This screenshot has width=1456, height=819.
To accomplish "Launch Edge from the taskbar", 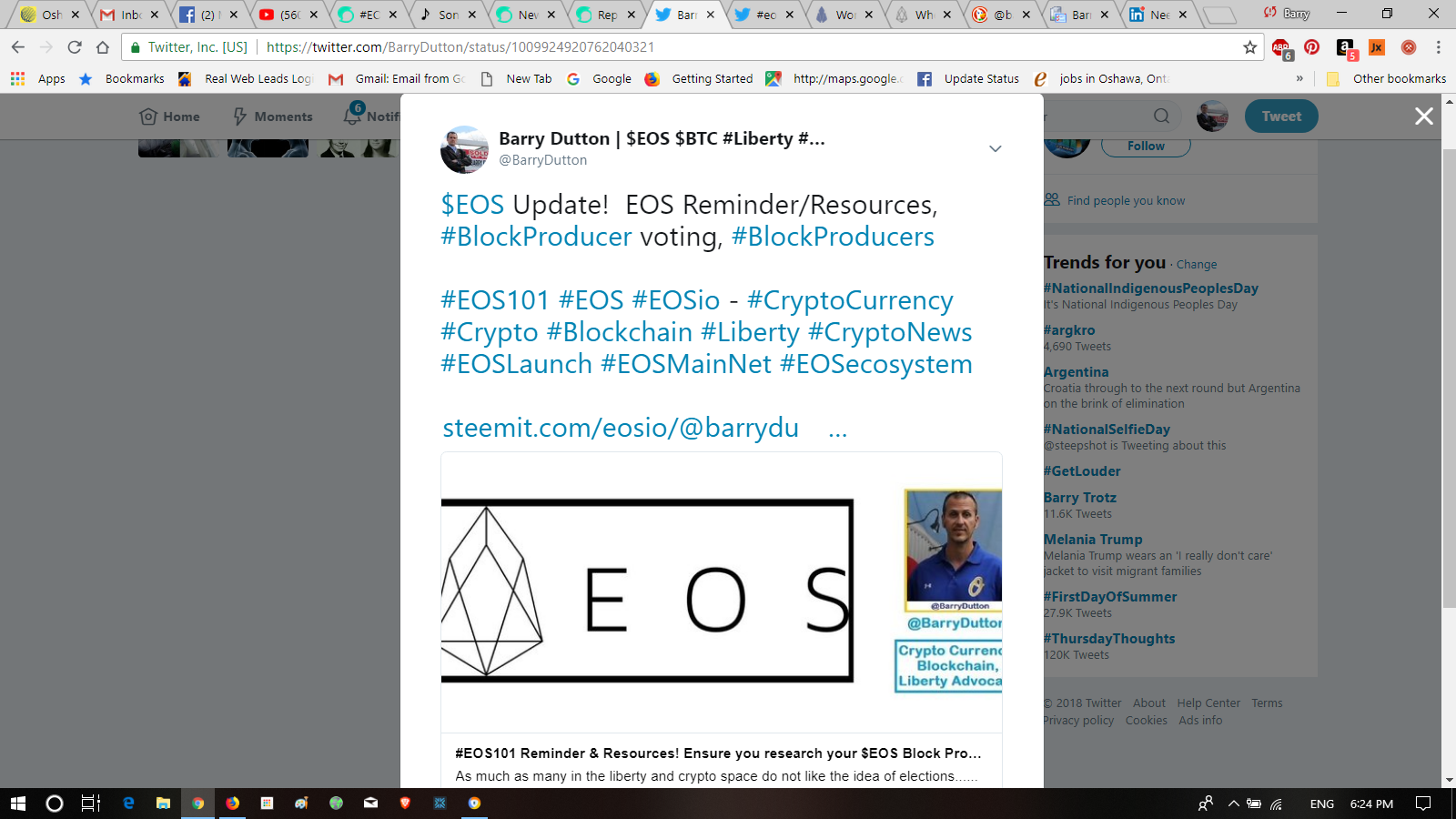I will pos(128,804).
